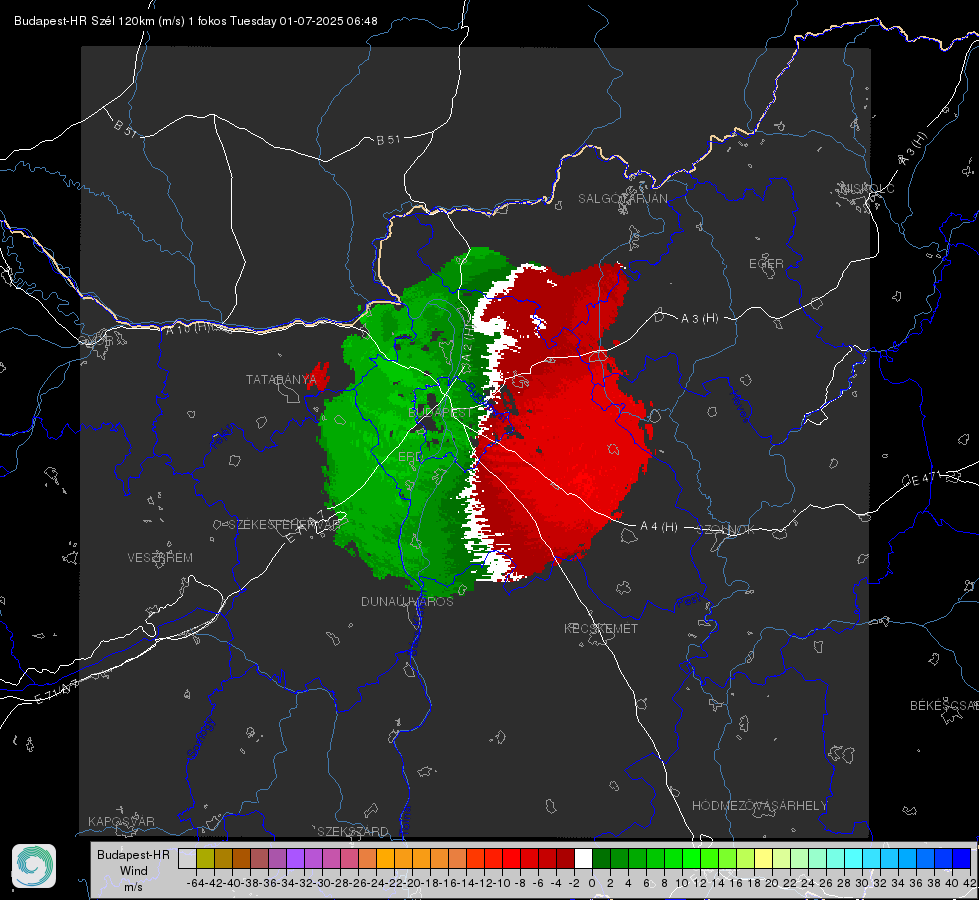The image size is (979, 900).
Task: Click the KAPOSVÁR city label
Action: (121, 821)
